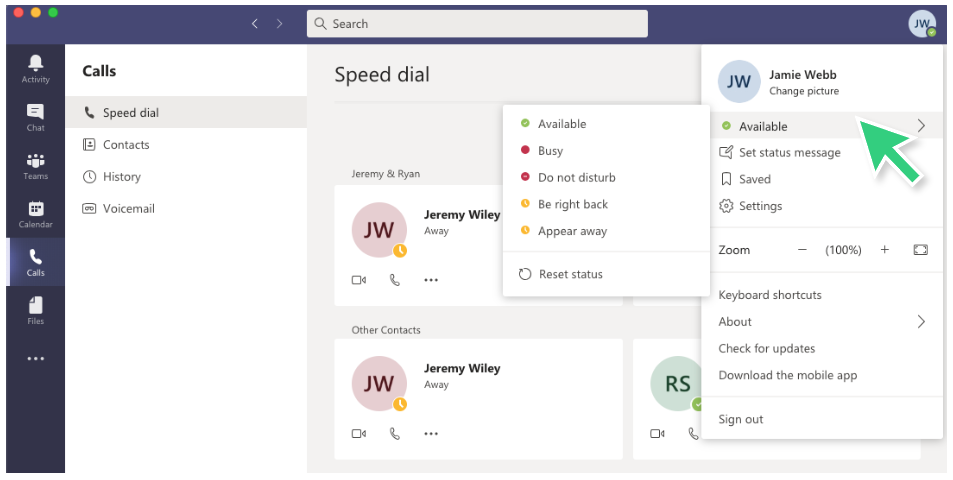
Task: Focus the Search box
Action: [x=477, y=24]
